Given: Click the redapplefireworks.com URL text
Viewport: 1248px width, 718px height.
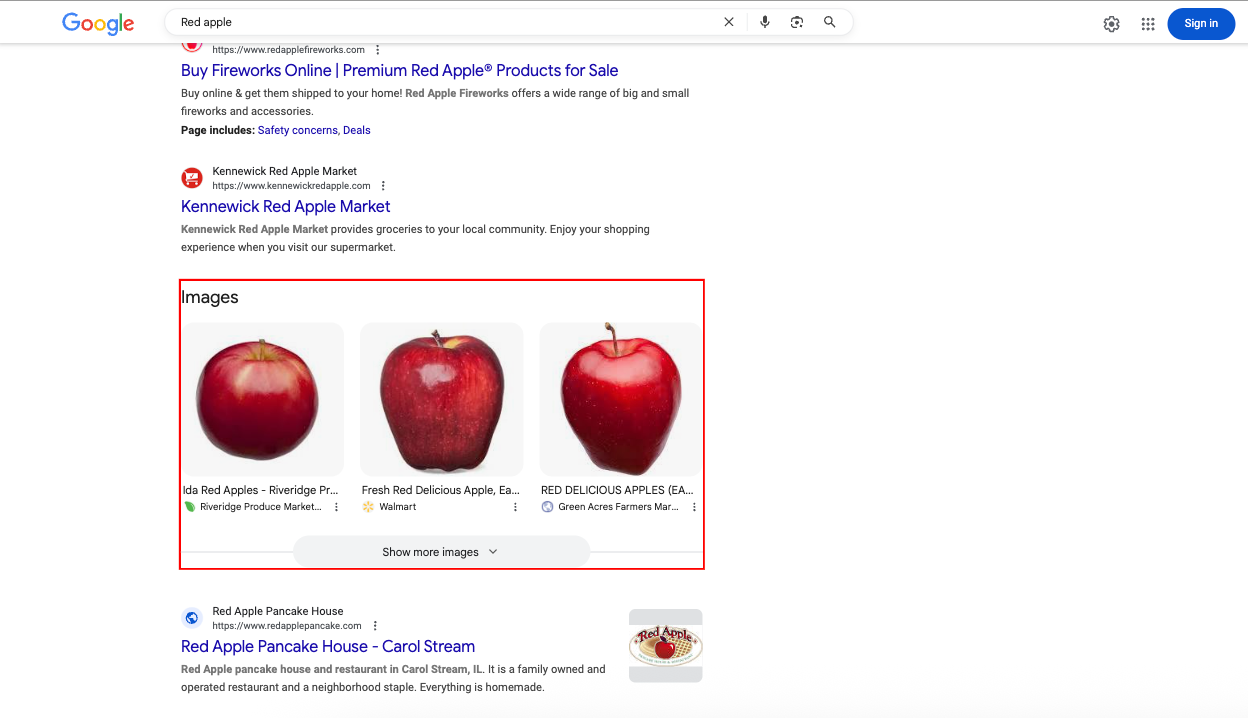Looking at the screenshot, I should coord(288,50).
